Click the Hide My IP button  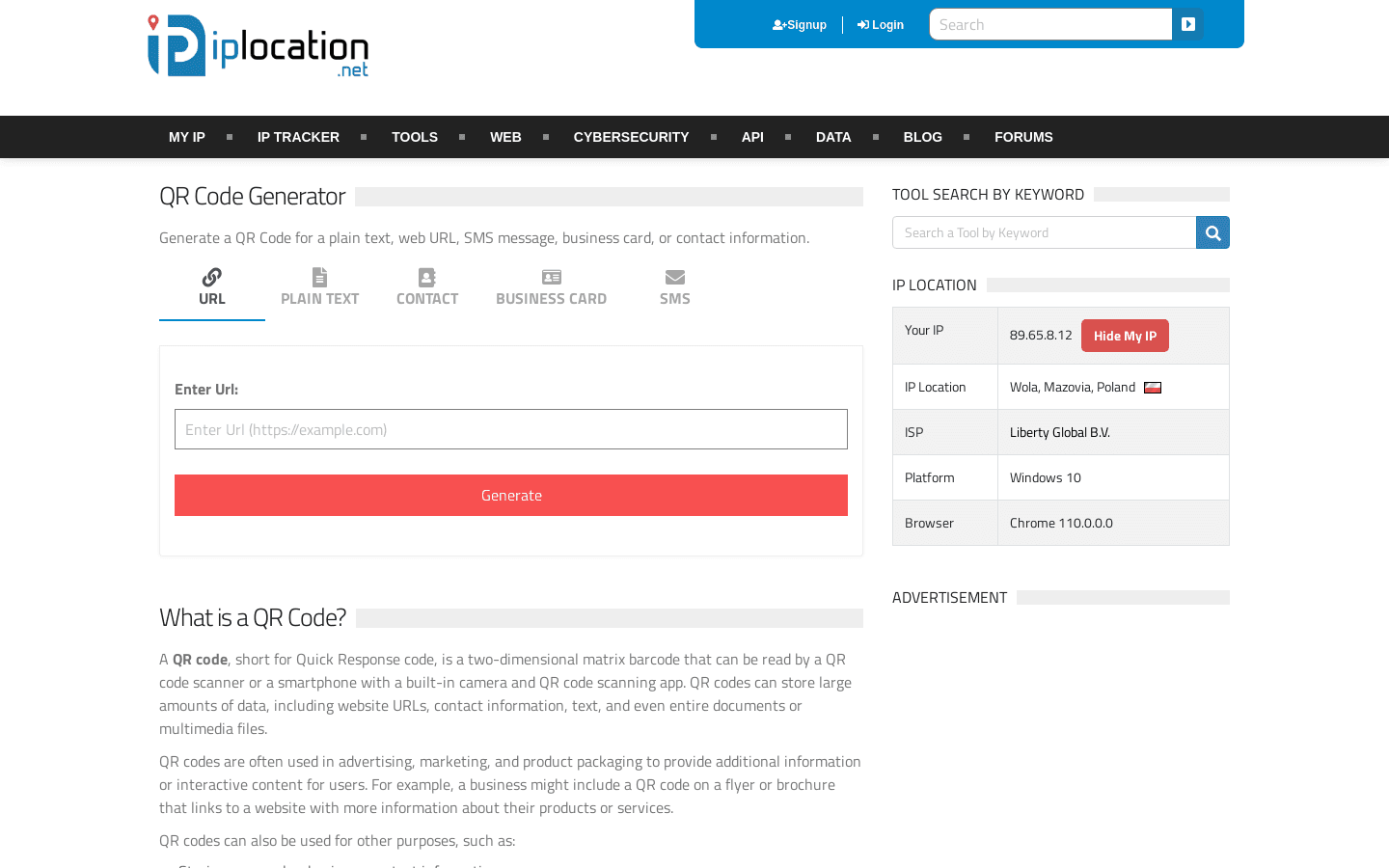(1125, 336)
